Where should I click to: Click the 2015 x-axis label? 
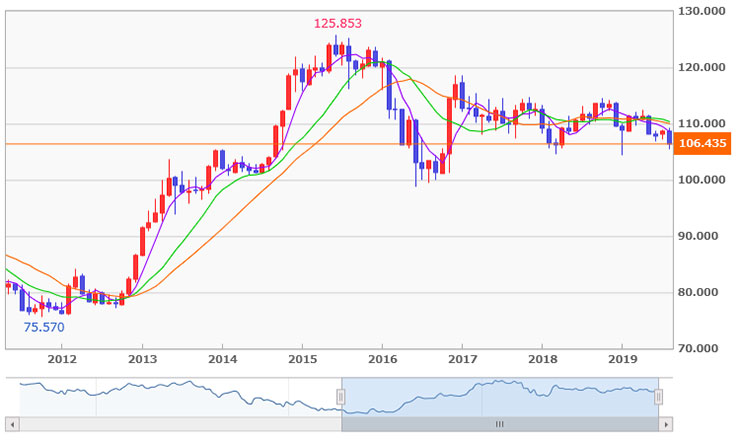303,359
